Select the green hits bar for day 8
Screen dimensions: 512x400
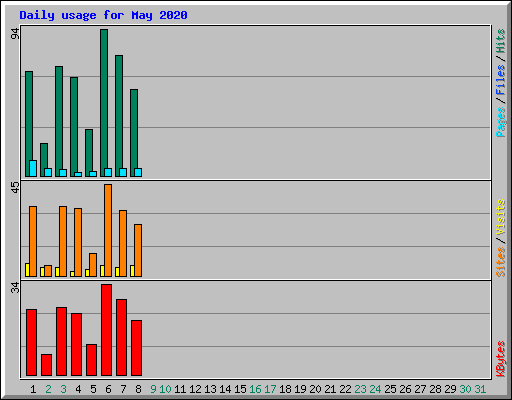pyautogui.click(x=134, y=133)
